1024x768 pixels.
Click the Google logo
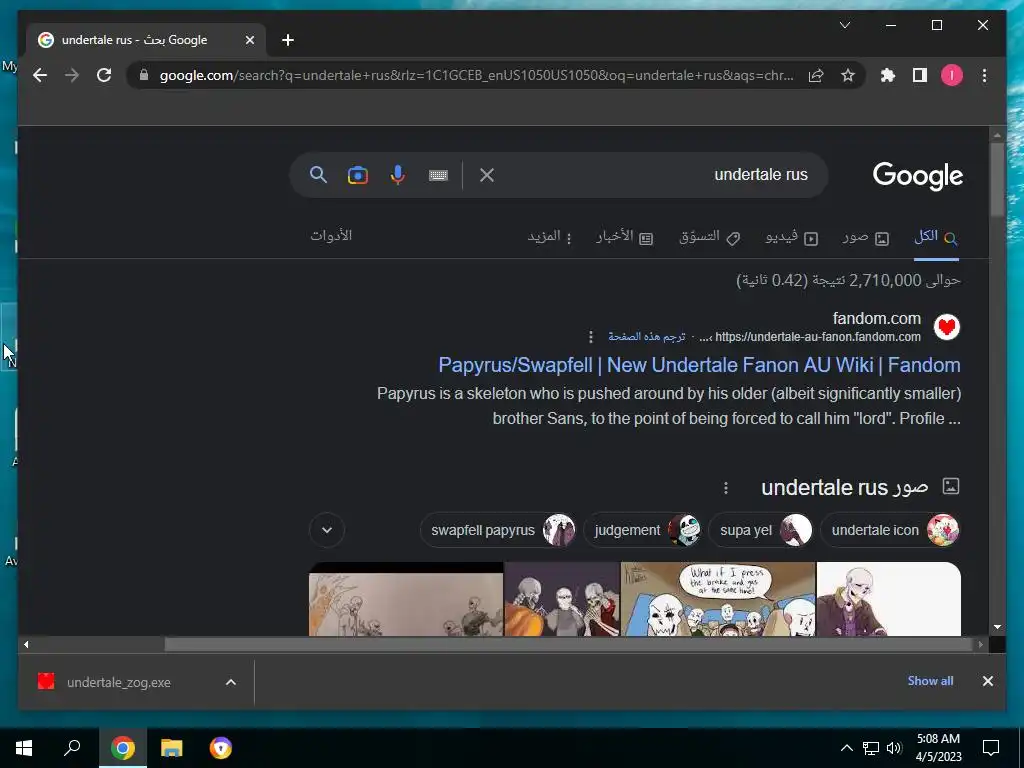tap(918, 176)
